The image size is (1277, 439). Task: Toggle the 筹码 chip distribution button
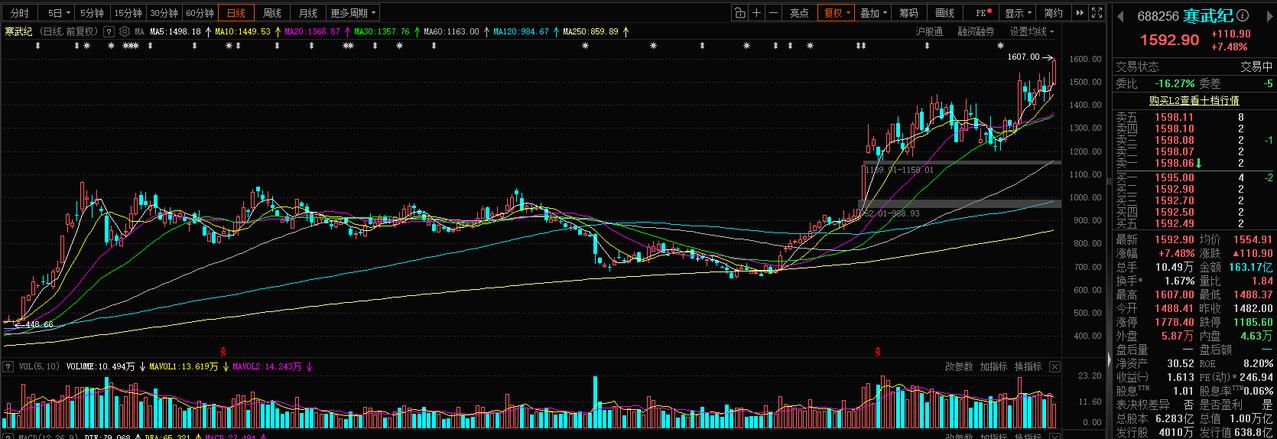coord(908,13)
